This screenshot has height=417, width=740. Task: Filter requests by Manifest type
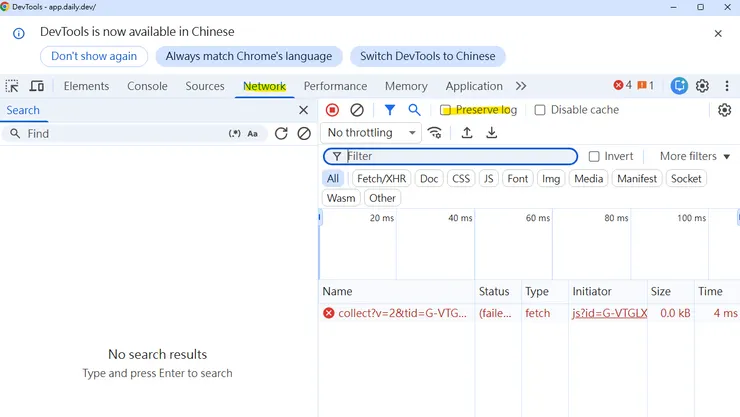point(637,179)
